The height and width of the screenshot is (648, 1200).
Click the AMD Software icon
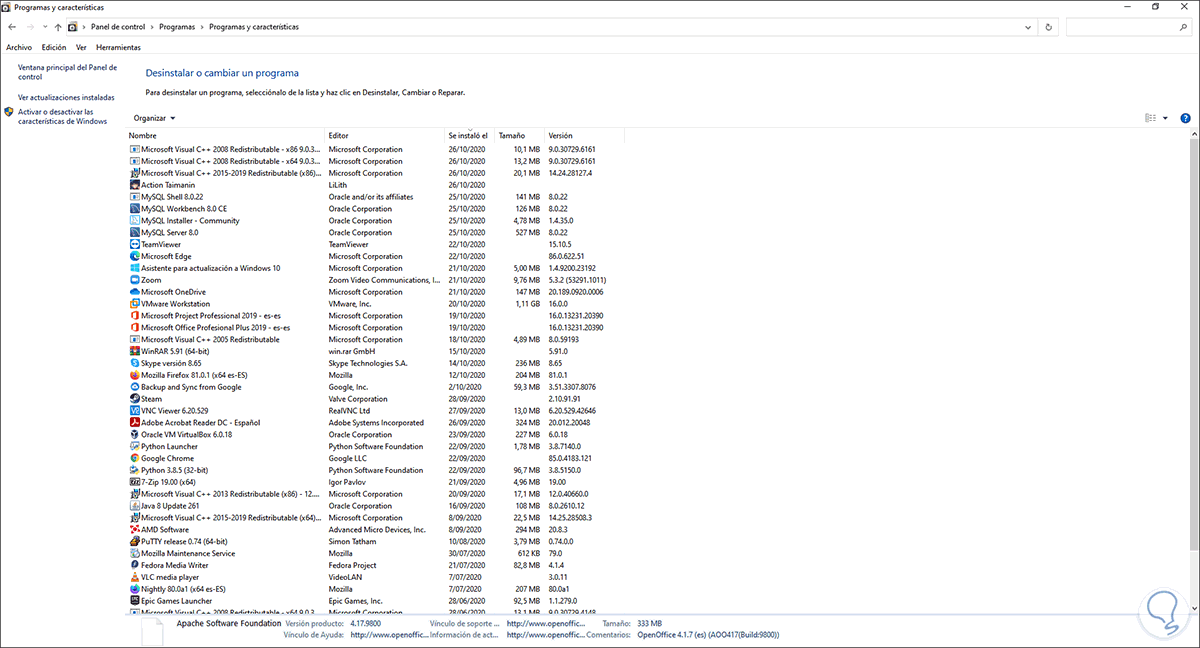point(134,530)
